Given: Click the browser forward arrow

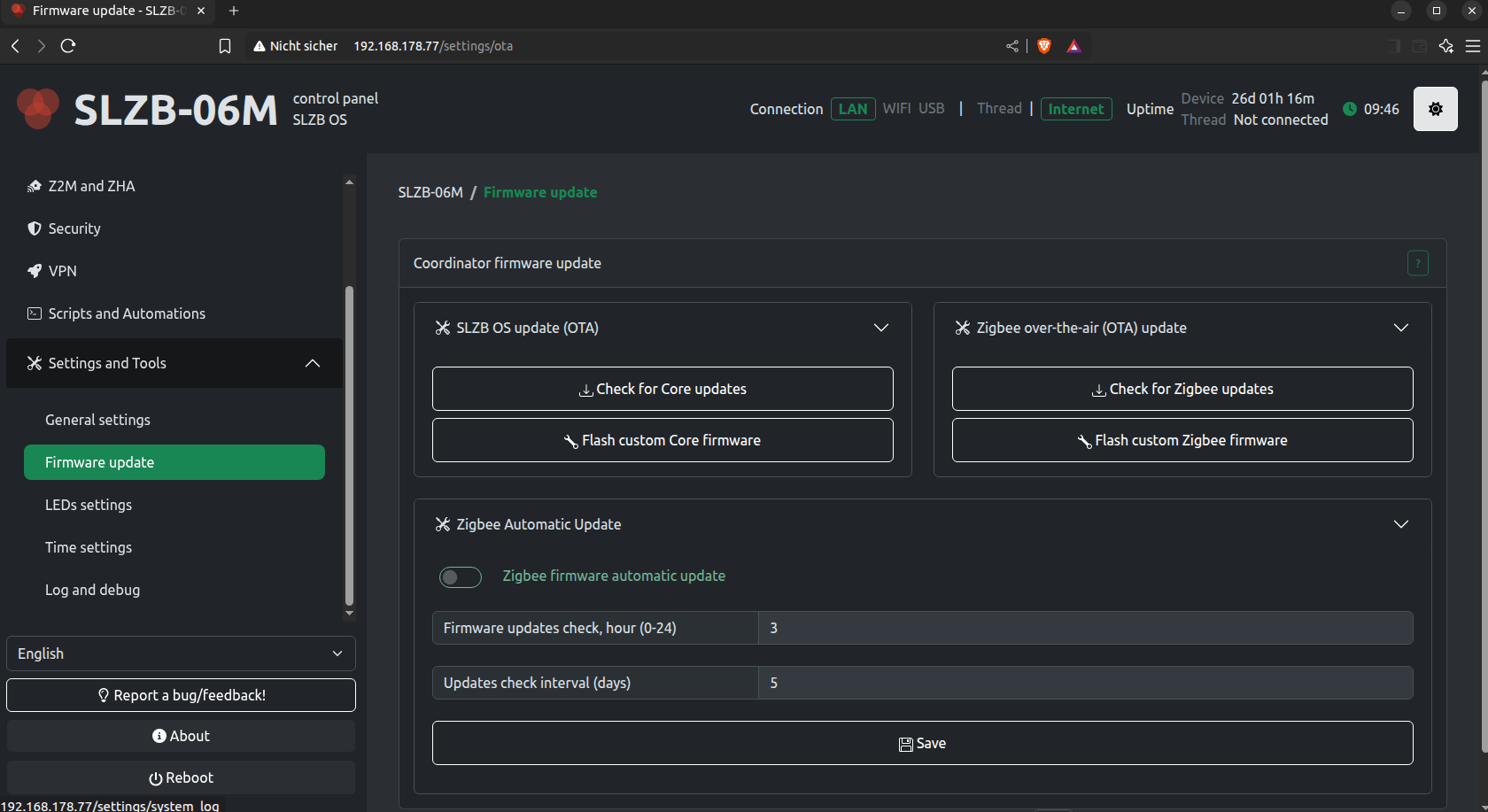Looking at the screenshot, I should (x=41, y=46).
